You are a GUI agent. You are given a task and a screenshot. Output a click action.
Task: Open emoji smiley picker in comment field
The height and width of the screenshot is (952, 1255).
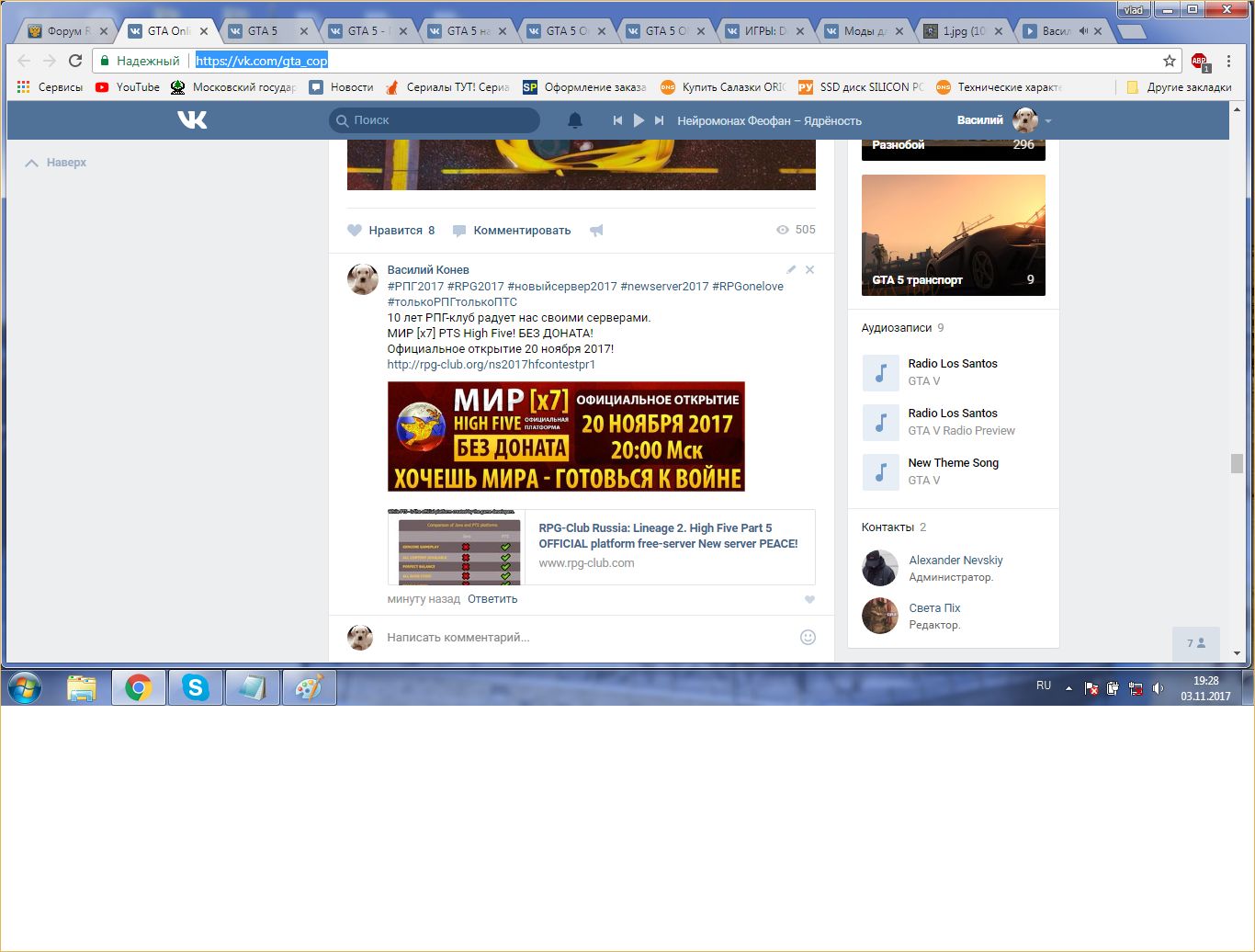pyautogui.click(x=808, y=637)
